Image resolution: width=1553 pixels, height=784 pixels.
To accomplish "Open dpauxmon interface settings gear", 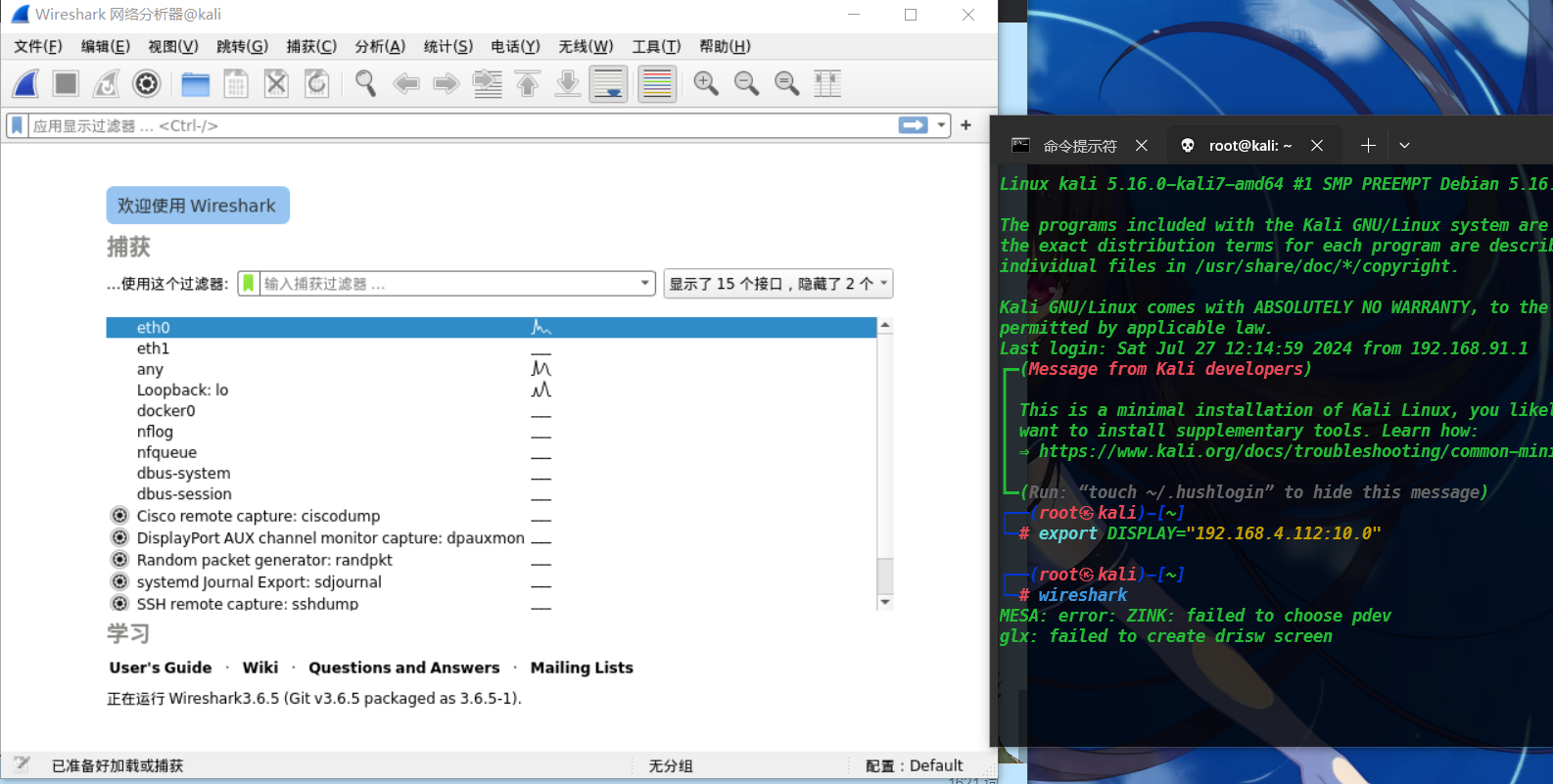I will coord(119,537).
